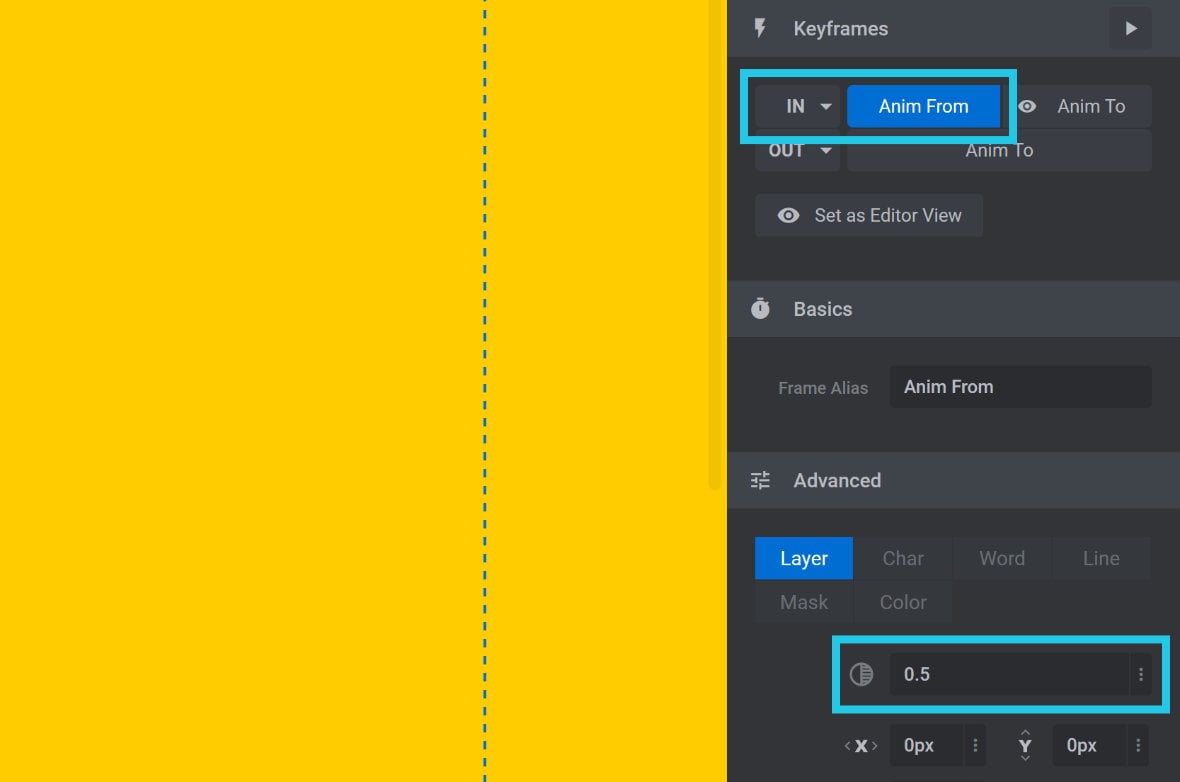Open the OUT animation dropdown
The width and height of the screenshot is (1180, 782).
click(798, 151)
